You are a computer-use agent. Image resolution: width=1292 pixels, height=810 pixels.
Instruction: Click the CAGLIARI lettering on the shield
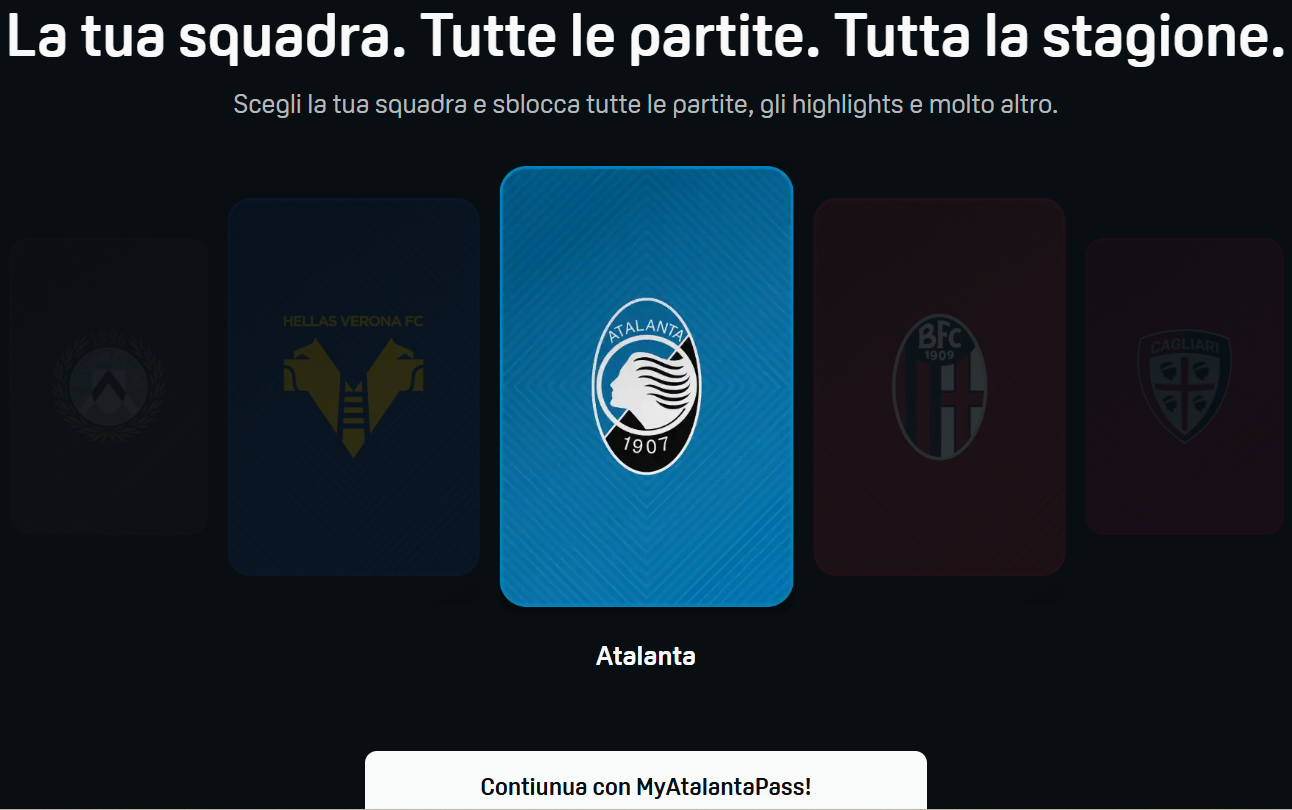click(1185, 346)
